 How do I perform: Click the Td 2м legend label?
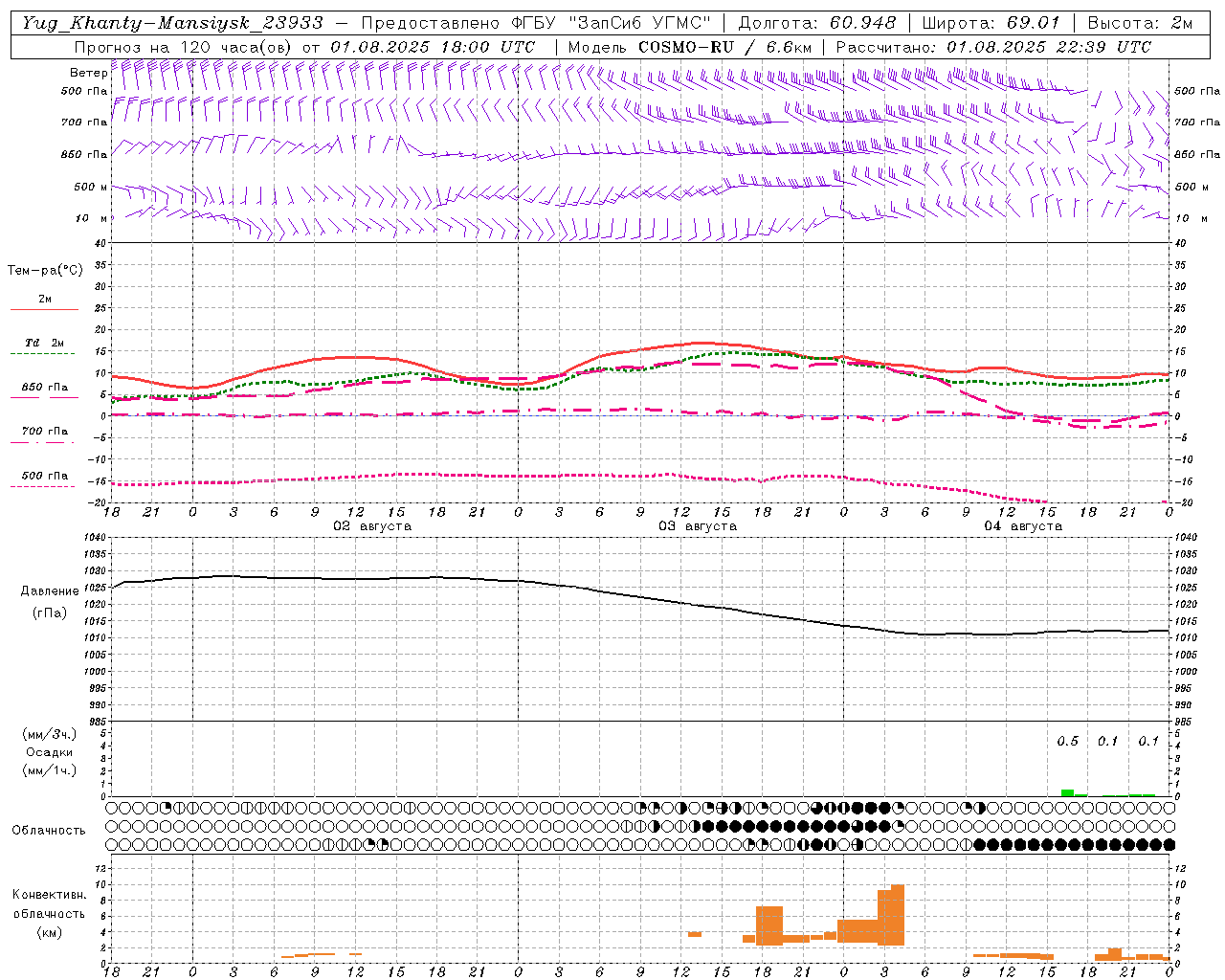pyautogui.click(x=45, y=343)
